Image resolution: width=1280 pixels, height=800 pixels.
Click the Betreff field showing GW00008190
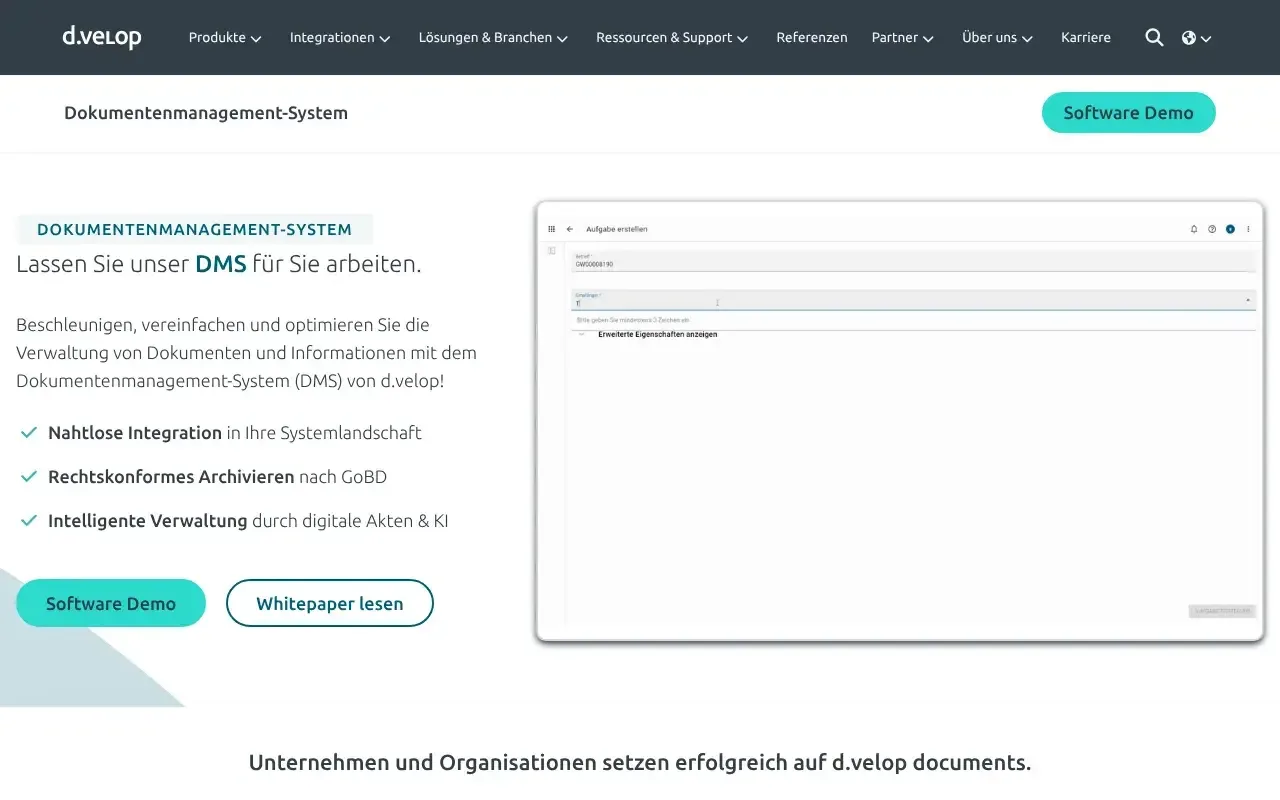pos(700,263)
